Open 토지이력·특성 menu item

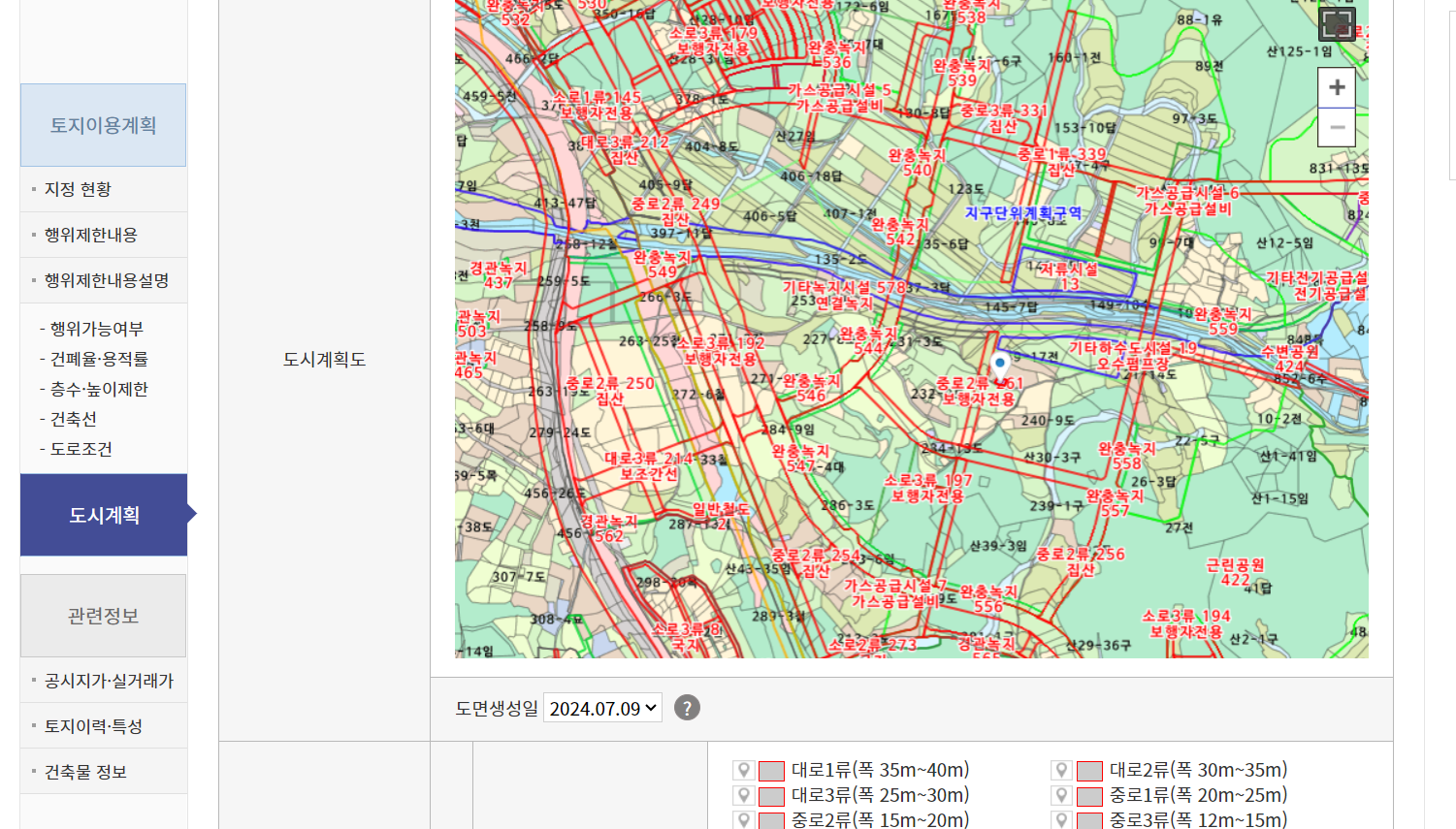pos(93,726)
